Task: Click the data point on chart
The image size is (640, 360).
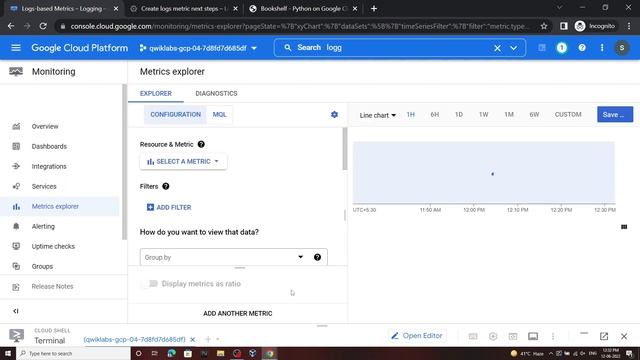Action: click(493, 174)
